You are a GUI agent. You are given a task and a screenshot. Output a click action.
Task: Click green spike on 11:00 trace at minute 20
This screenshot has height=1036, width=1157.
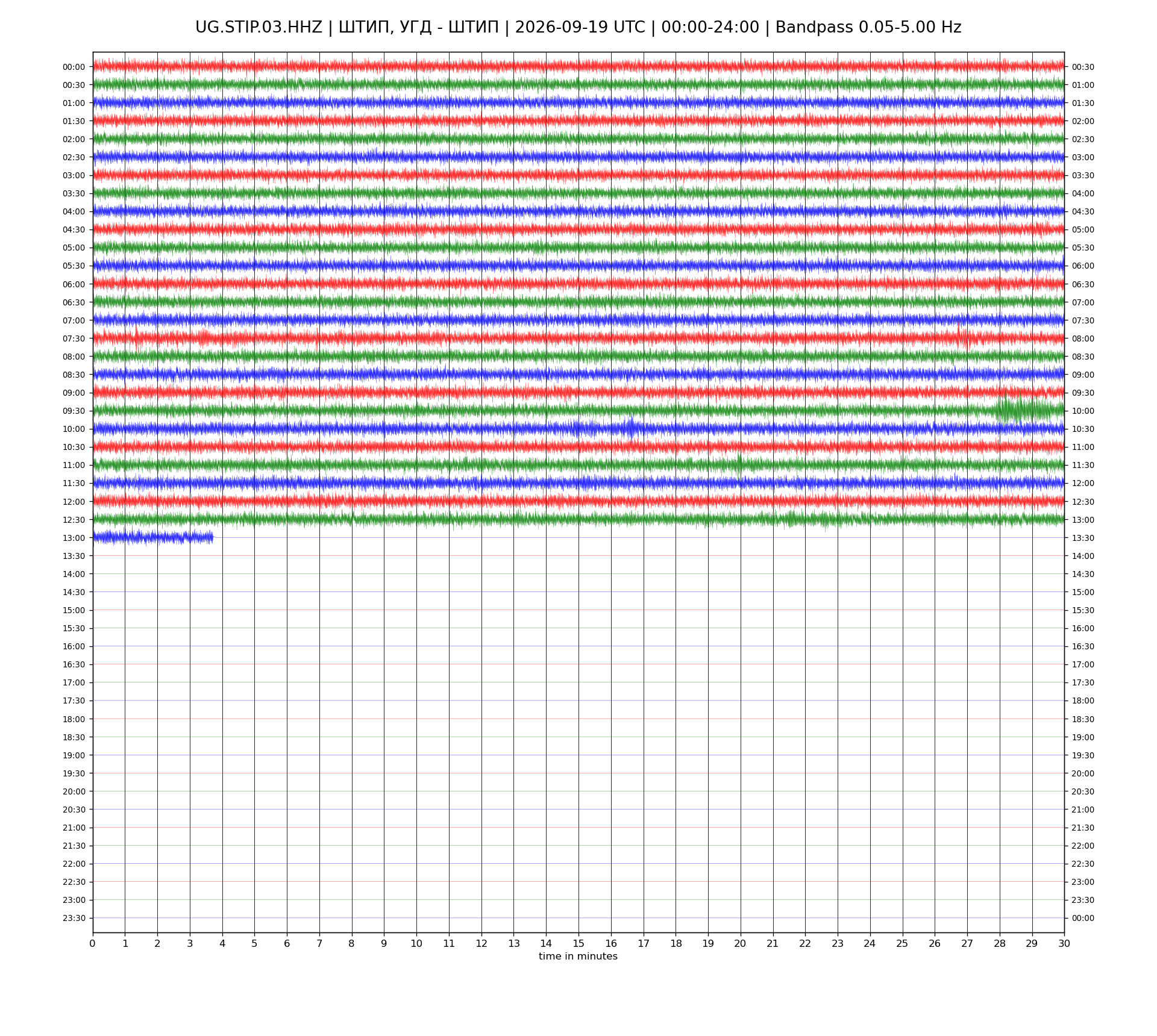(x=739, y=465)
